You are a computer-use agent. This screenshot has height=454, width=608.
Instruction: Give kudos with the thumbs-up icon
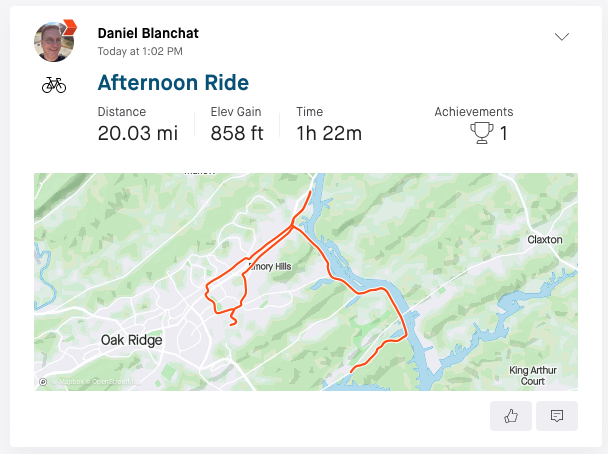[x=511, y=416]
